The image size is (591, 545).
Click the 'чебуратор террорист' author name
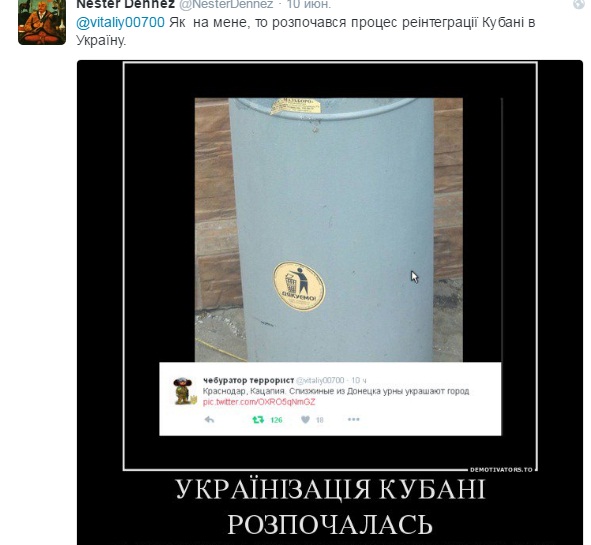pyautogui.click(x=248, y=380)
